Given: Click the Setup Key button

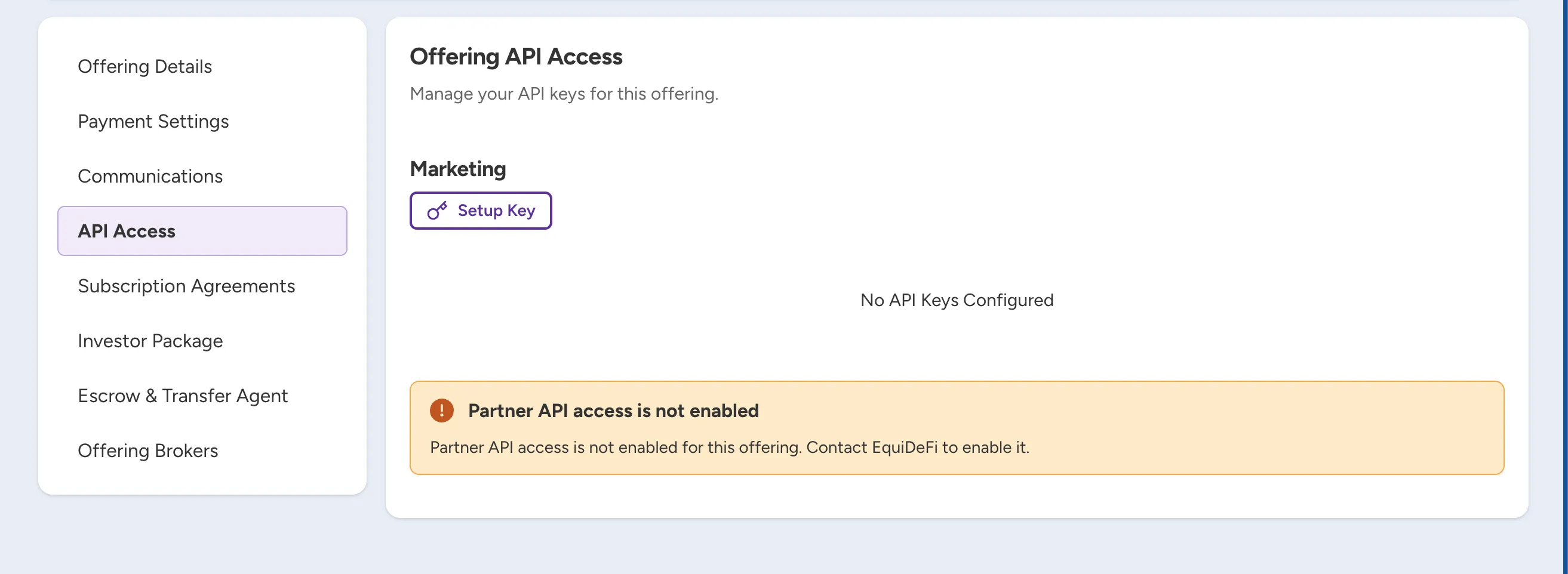Looking at the screenshot, I should tap(481, 211).
